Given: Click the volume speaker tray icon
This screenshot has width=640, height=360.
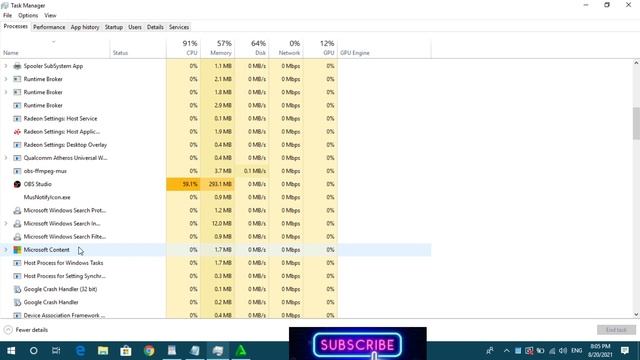Looking at the screenshot, I should click(563, 351).
